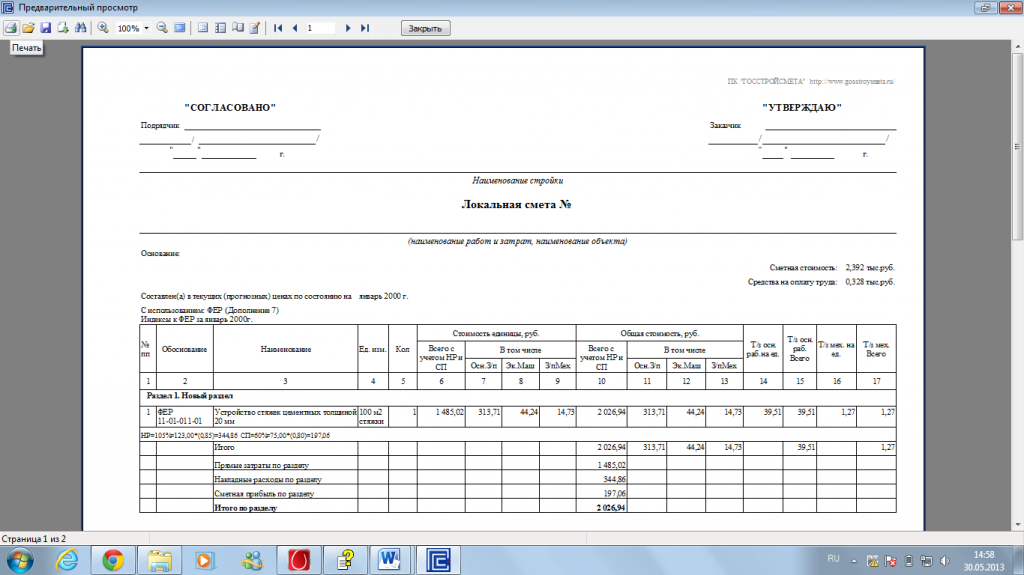Toggle the thumbnails panel icon

pyautogui.click(x=221, y=28)
